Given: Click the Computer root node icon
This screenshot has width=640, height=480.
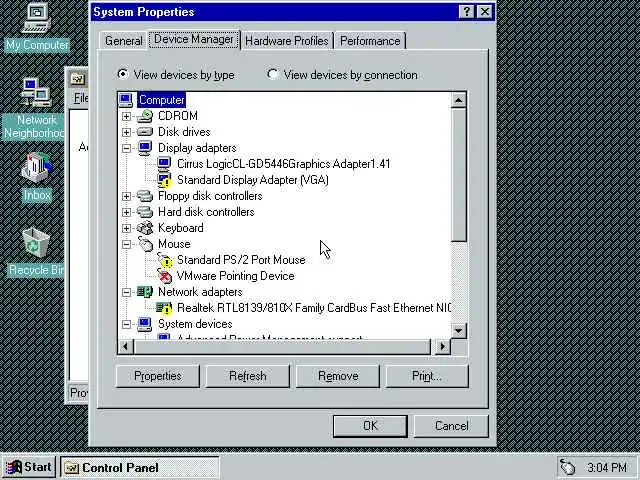Looking at the screenshot, I should click(125, 100).
